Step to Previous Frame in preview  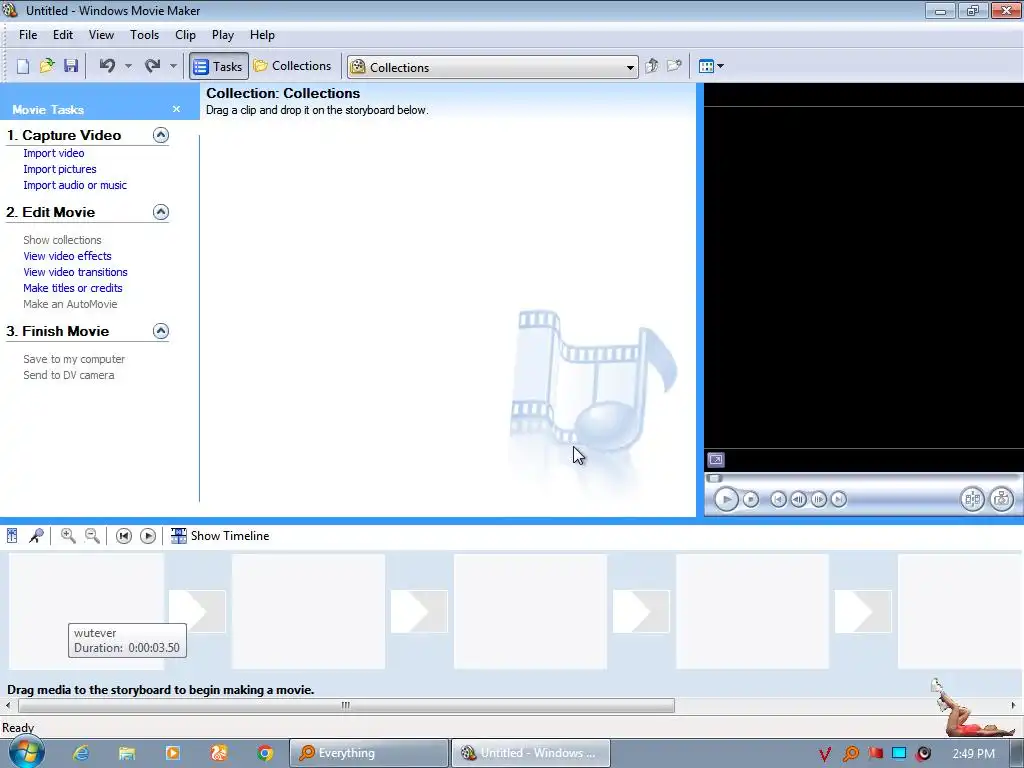coord(798,500)
